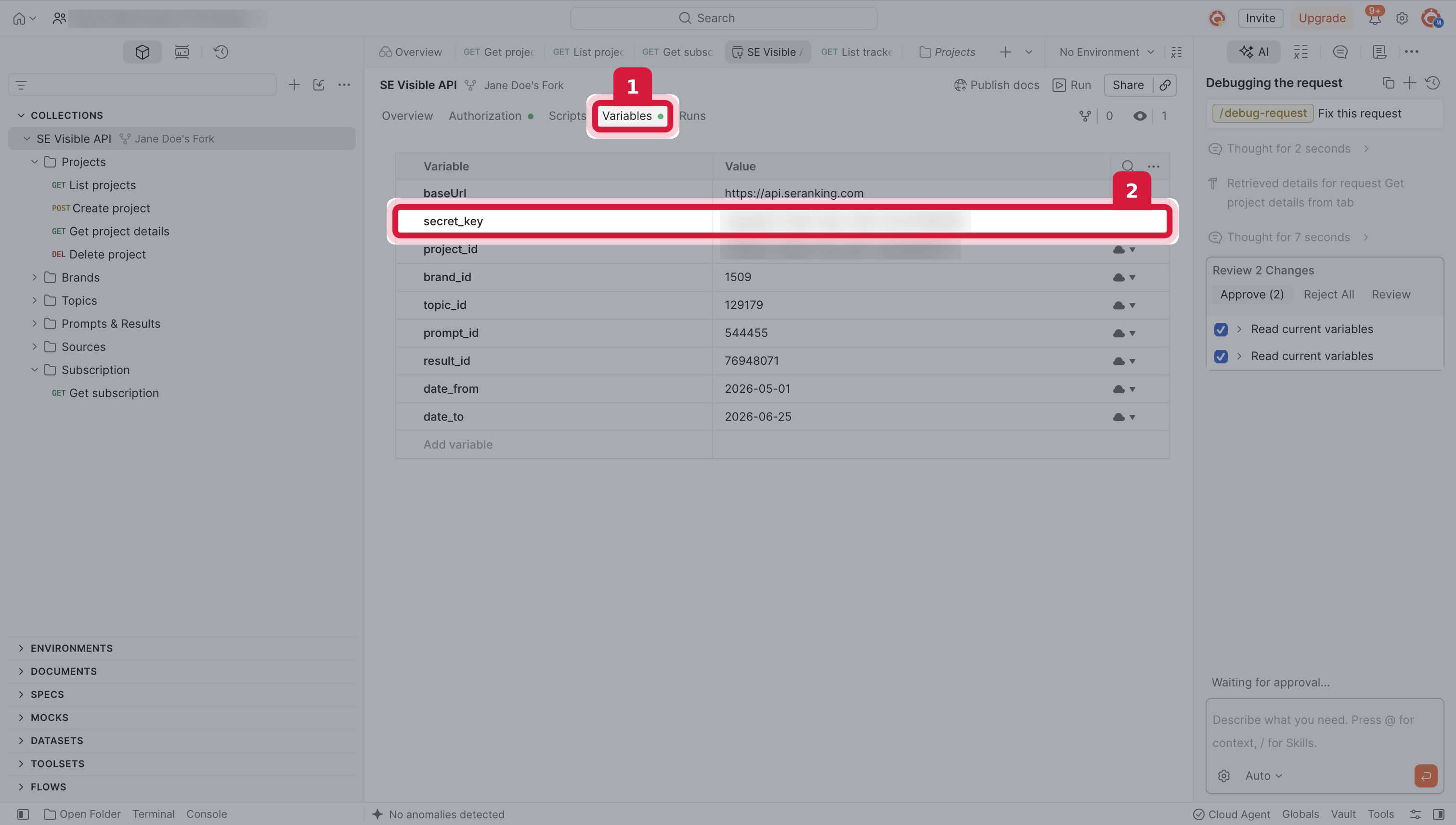Toggle the left sidebar panel in status bar
1456x825 pixels.
coord(23,814)
